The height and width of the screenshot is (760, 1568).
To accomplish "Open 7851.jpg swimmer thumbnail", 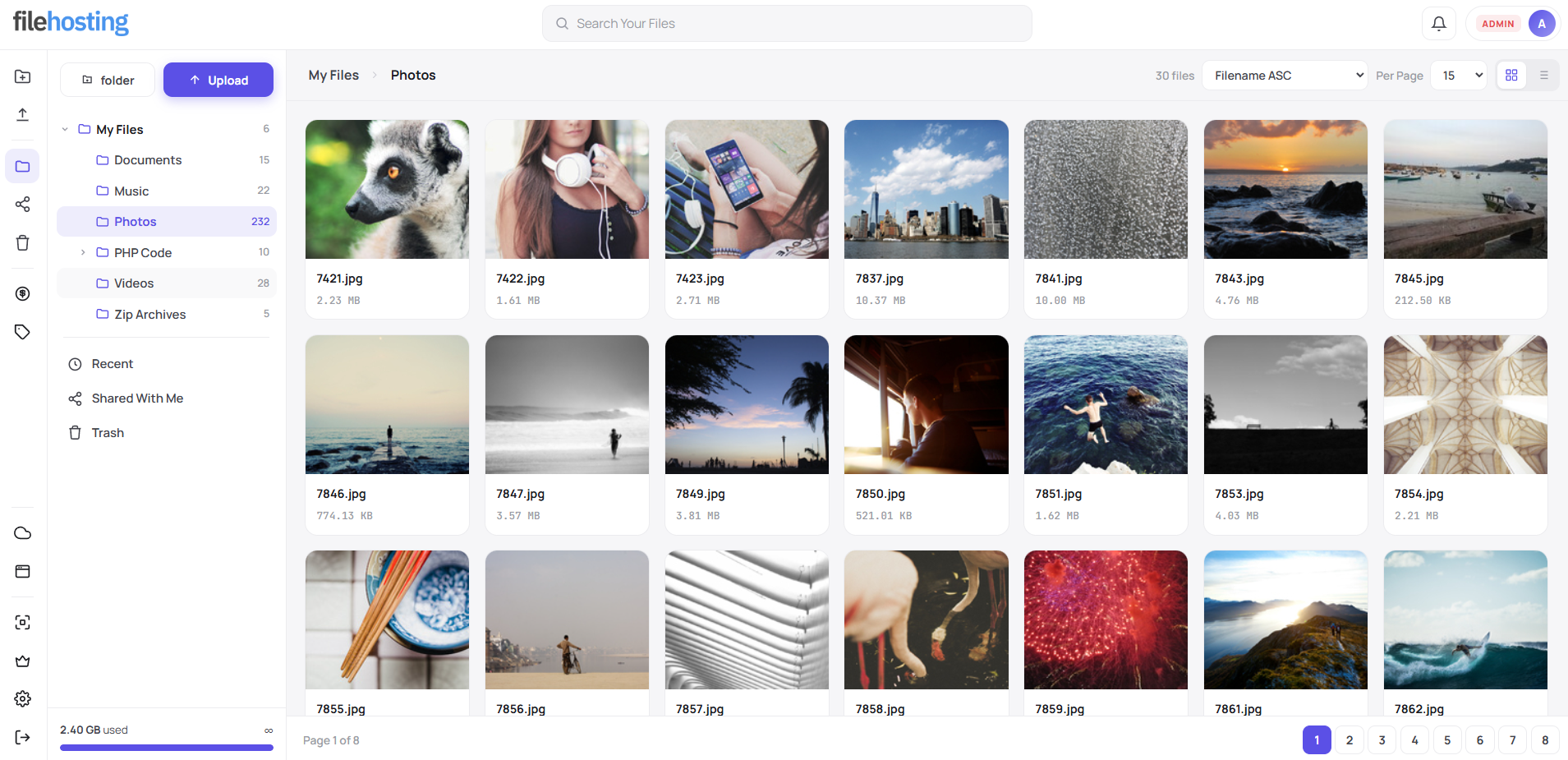I will pyautogui.click(x=1106, y=404).
